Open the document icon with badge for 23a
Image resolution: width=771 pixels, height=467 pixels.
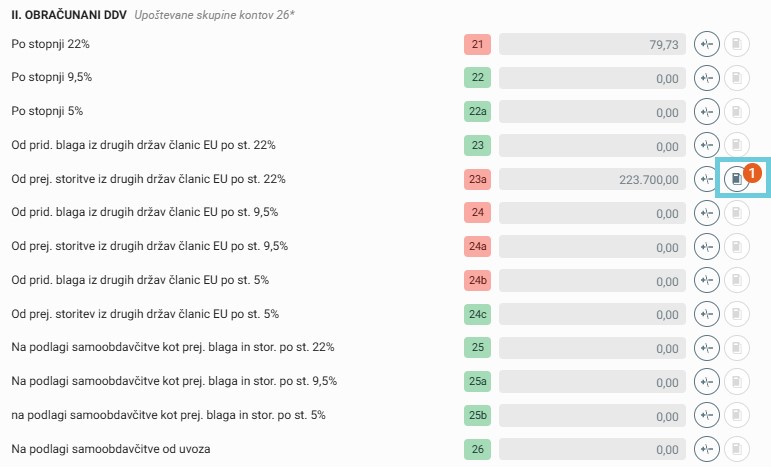coord(736,179)
